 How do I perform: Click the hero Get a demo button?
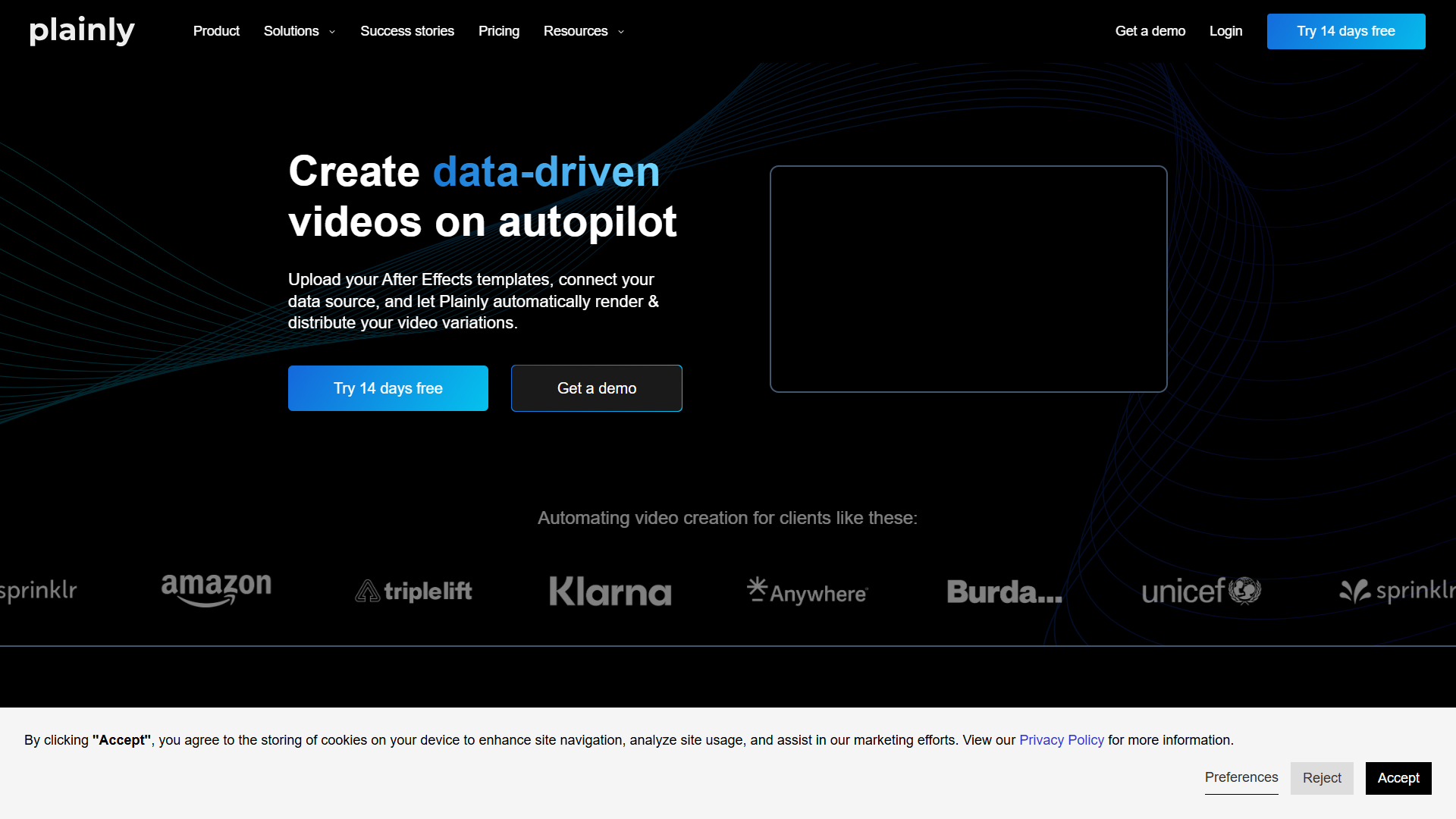click(x=597, y=388)
